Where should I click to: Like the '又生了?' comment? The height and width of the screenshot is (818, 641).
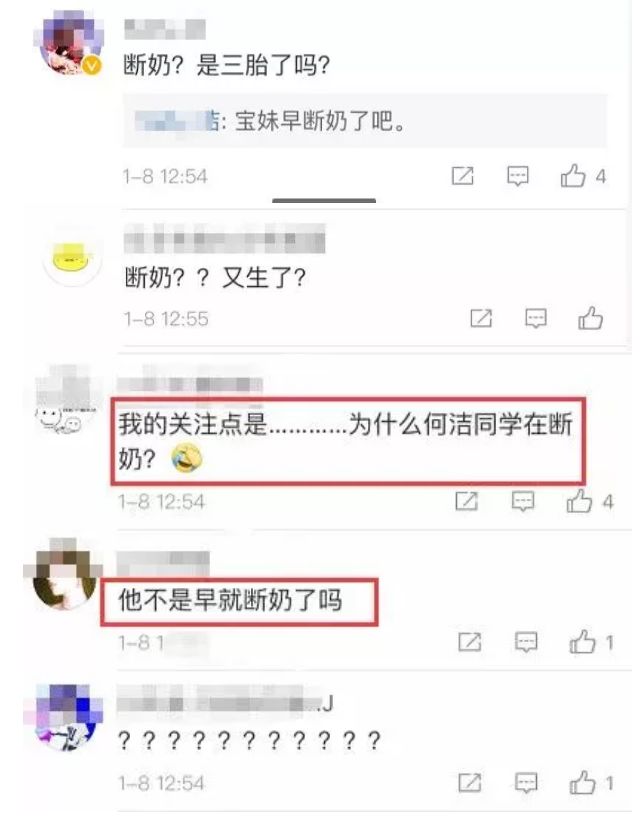[590, 318]
